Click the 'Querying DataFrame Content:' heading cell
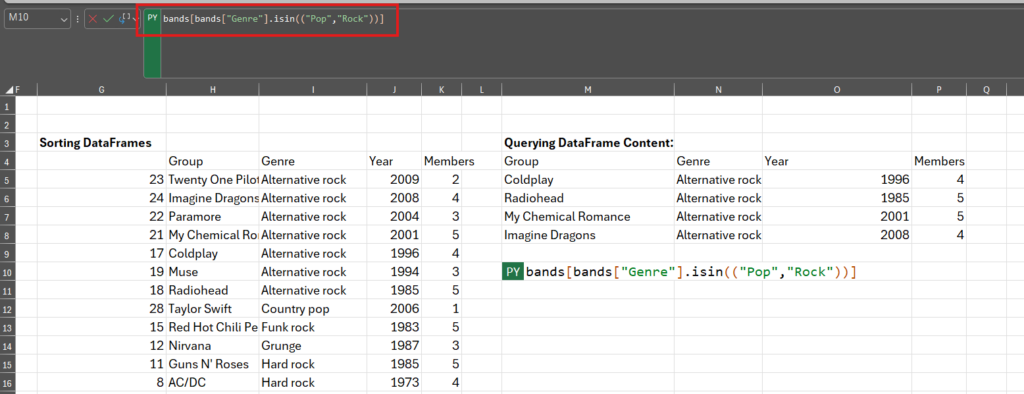The height and width of the screenshot is (394, 1024). pos(588,142)
